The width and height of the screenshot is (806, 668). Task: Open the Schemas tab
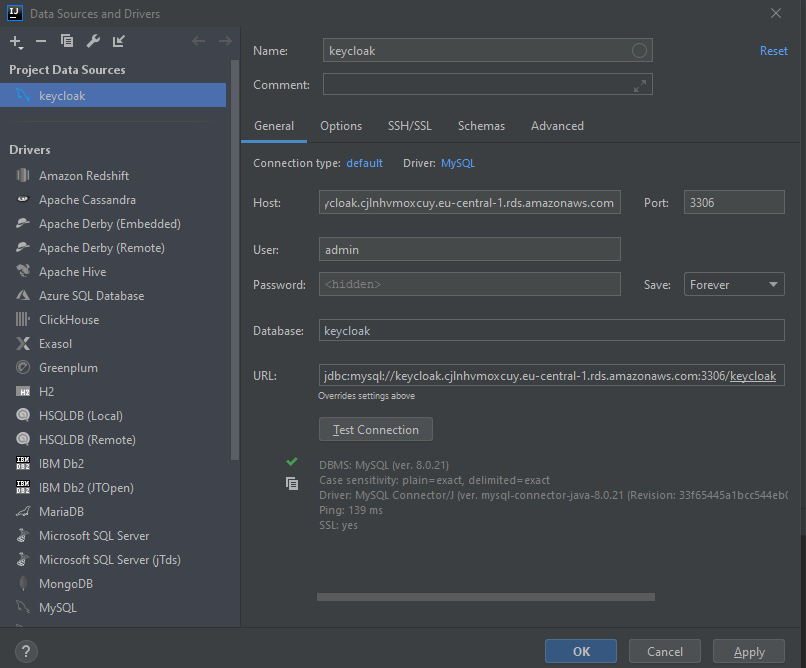(481, 126)
